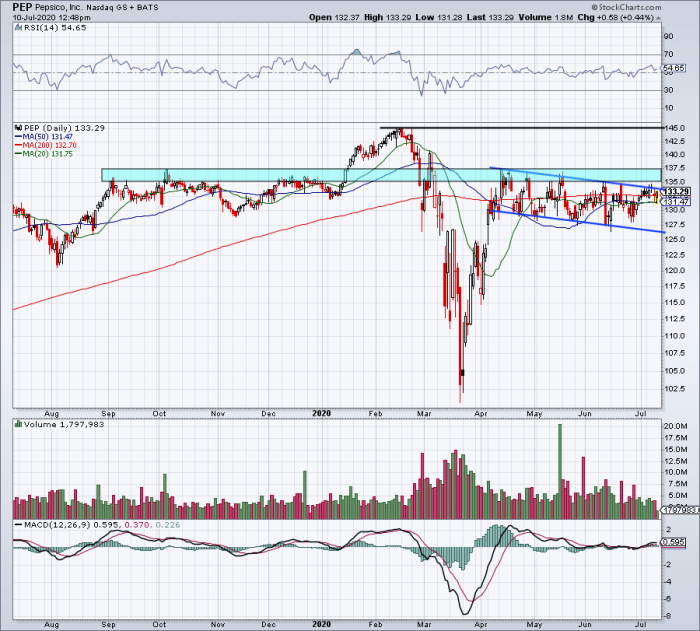
Task: Click the 20.0M volume axis label
Action: 676,426
